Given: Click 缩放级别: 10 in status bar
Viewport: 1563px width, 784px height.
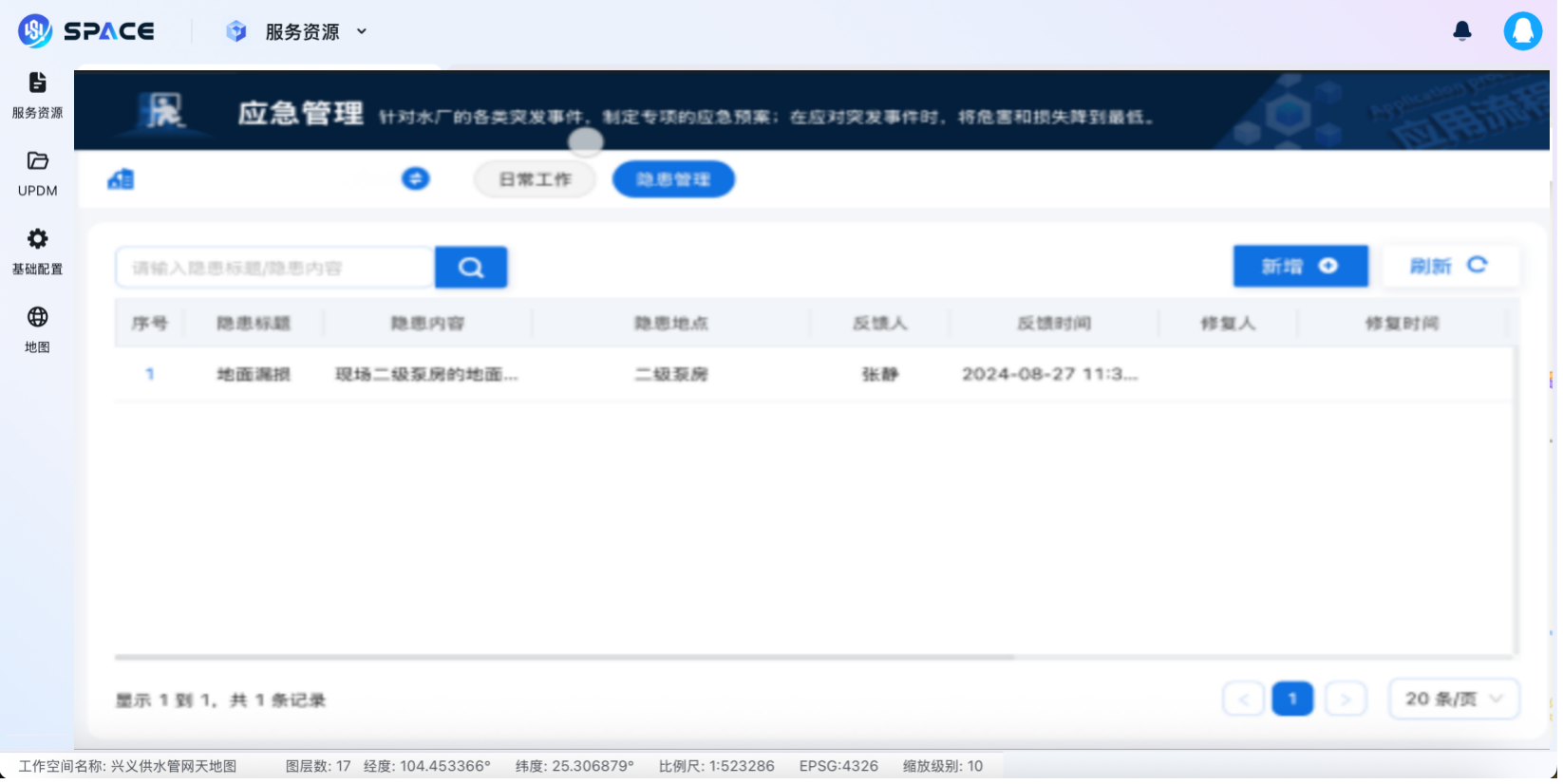Looking at the screenshot, I should [x=943, y=767].
